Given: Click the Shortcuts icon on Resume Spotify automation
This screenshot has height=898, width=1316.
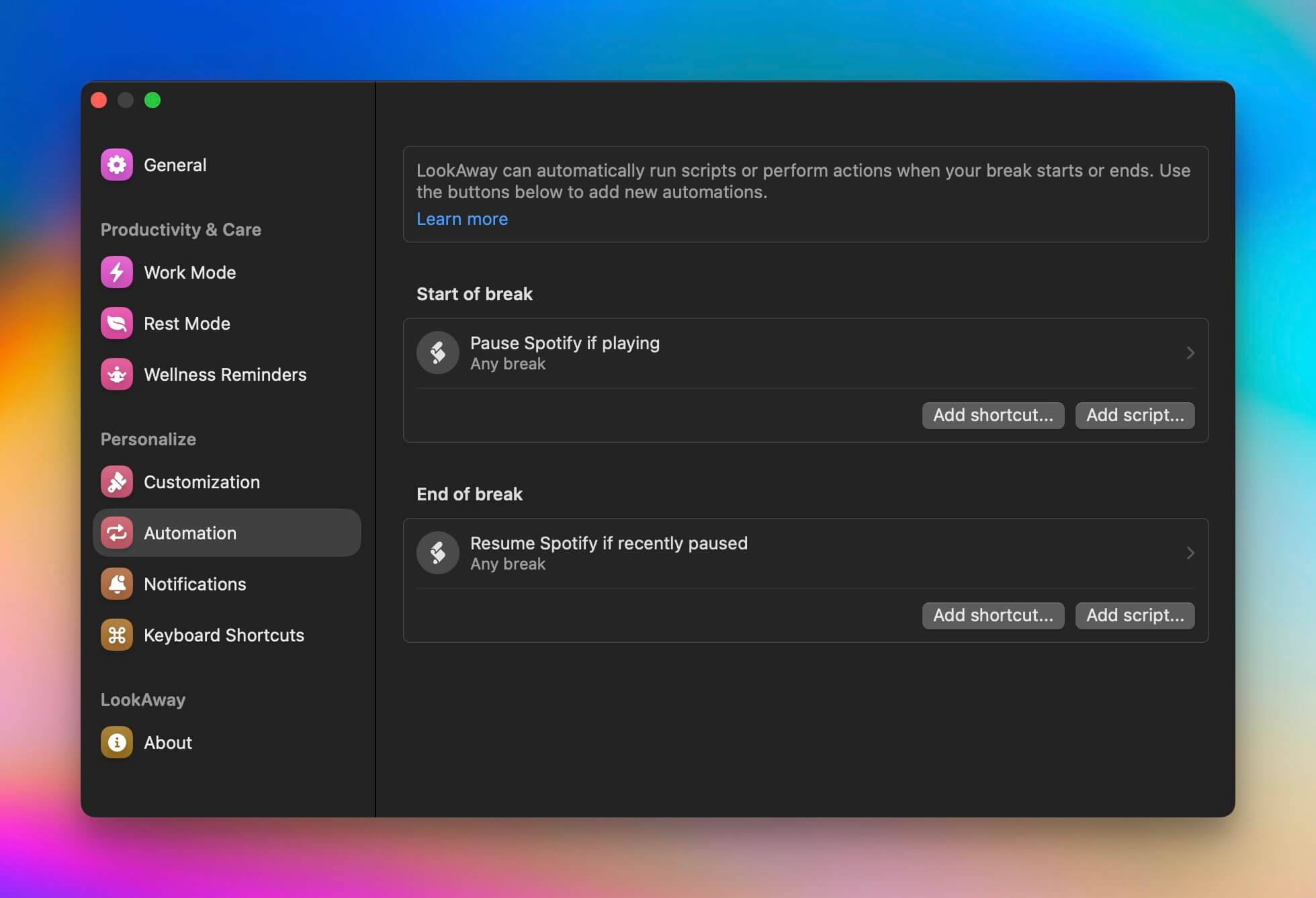Looking at the screenshot, I should coord(437,553).
